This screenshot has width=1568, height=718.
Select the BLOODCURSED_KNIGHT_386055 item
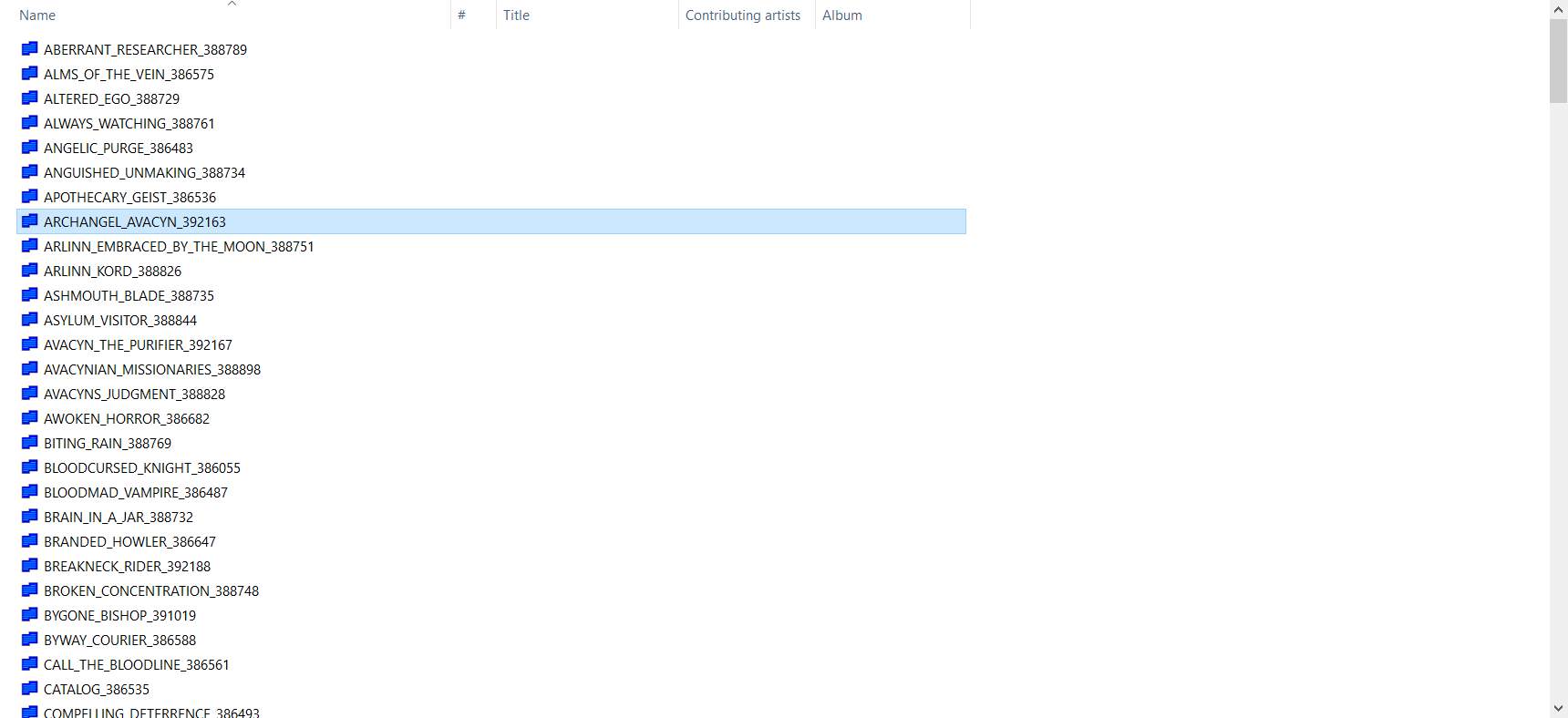coord(142,467)
